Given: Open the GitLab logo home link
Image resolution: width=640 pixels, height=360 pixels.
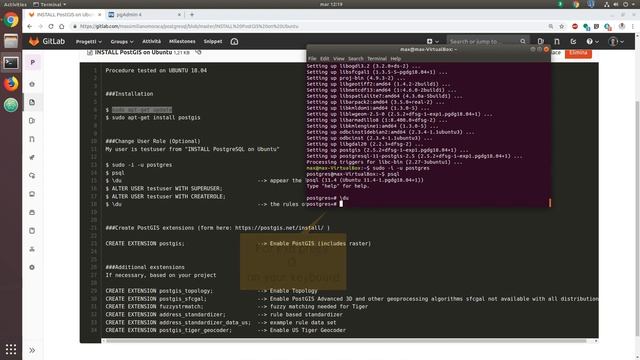Looking at the screenshot, I should pyautogui.click(x=47, y=42).
